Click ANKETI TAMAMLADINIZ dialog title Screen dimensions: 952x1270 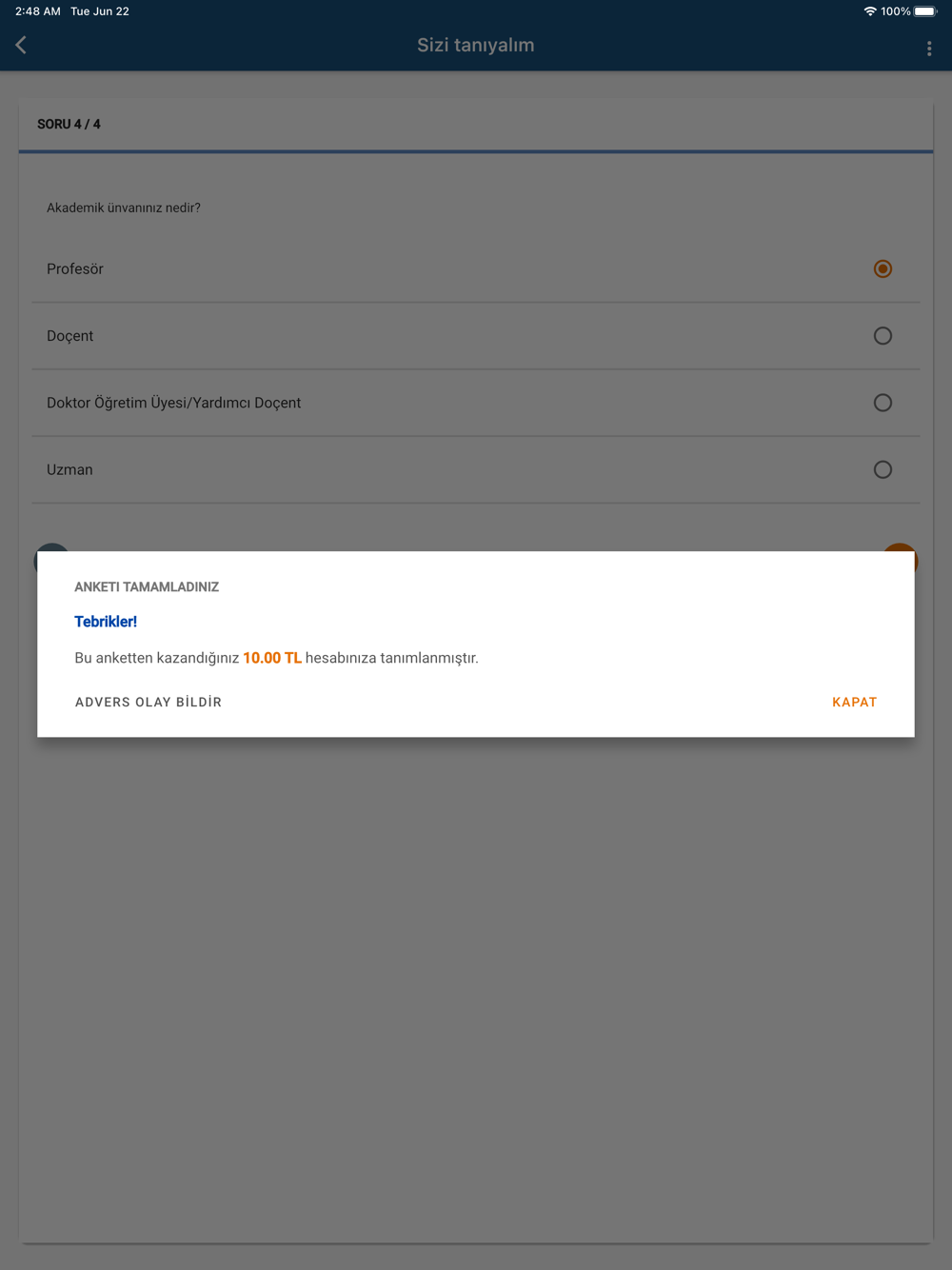pos(147,586)
